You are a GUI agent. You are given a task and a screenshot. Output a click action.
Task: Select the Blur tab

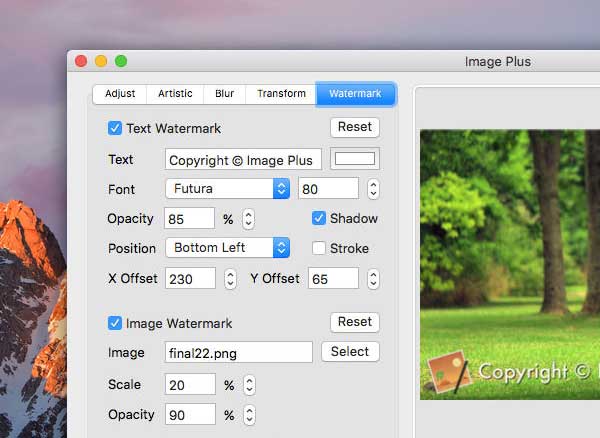[225, 94]
